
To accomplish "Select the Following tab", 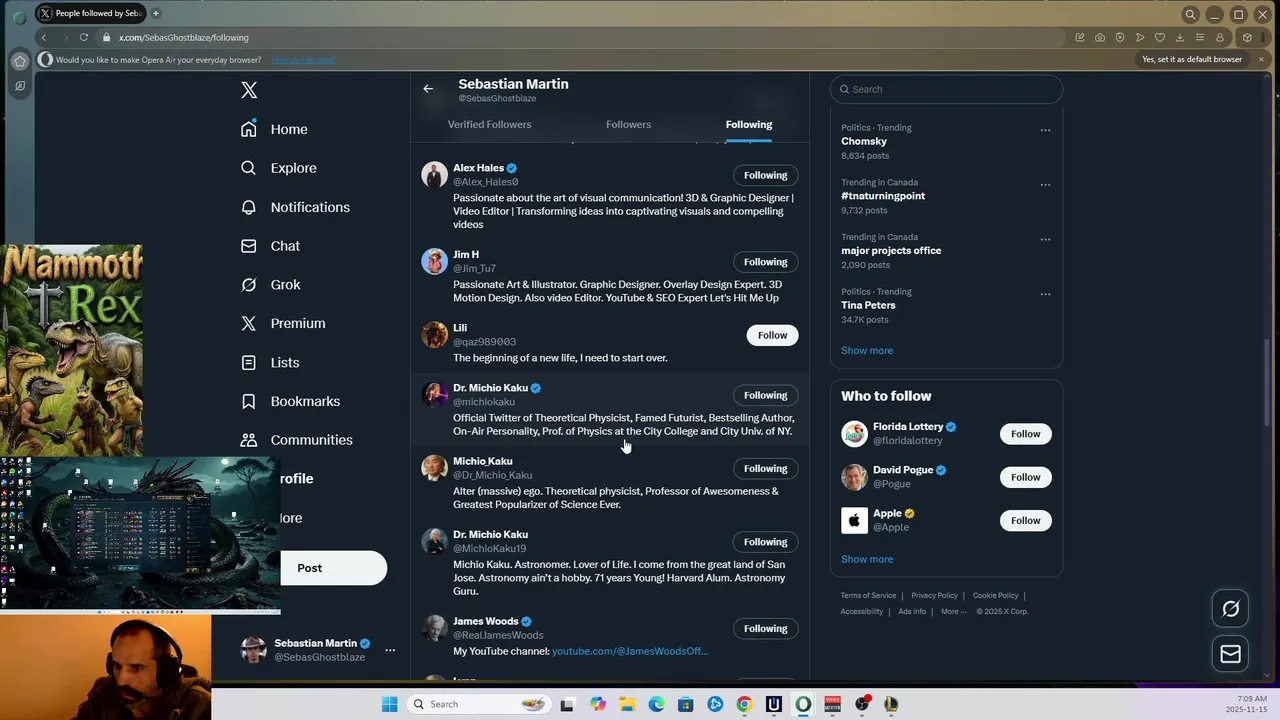I will (749, 125).
